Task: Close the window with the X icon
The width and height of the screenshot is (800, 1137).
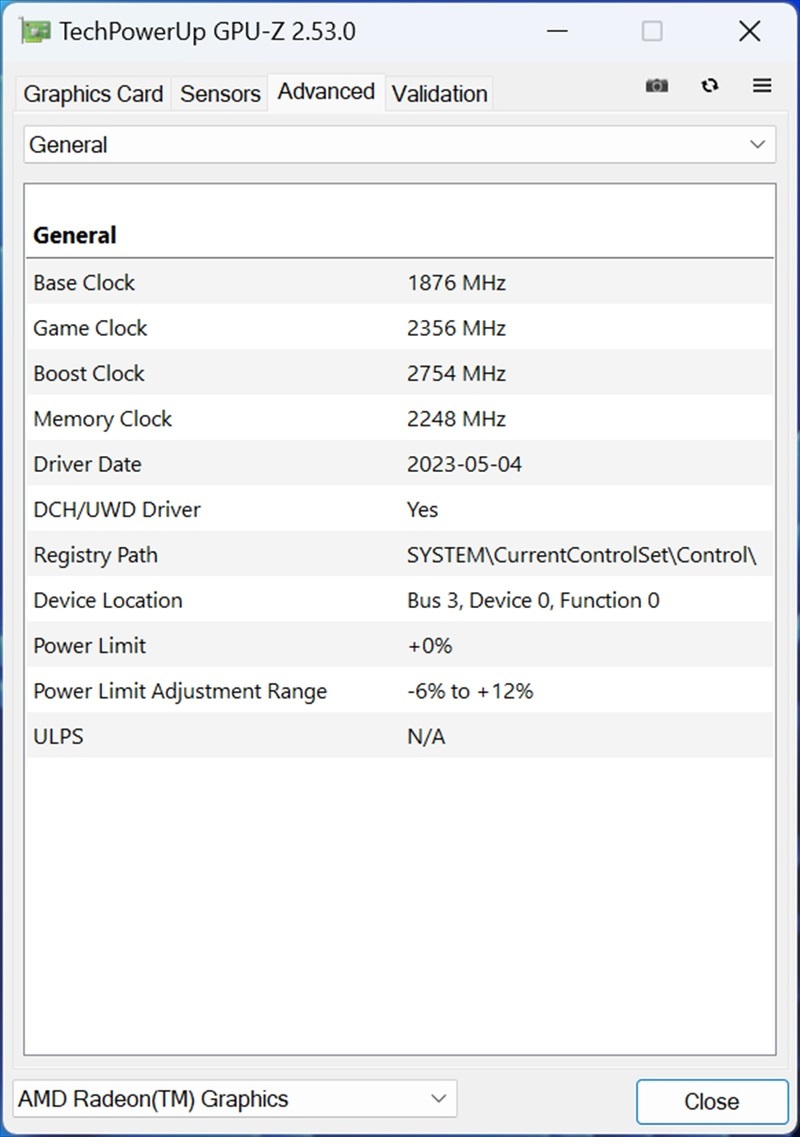Action: click(749, 31)
